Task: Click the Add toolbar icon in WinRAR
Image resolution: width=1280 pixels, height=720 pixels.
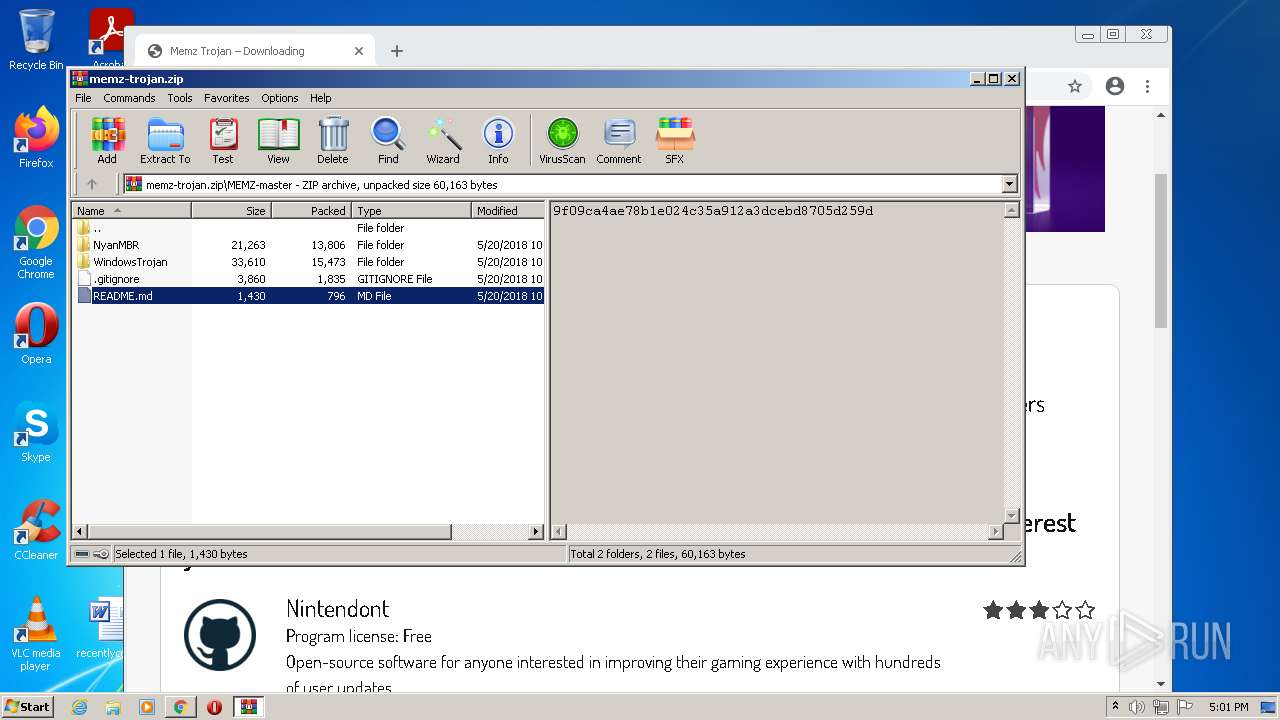Action: coord(107,140)
